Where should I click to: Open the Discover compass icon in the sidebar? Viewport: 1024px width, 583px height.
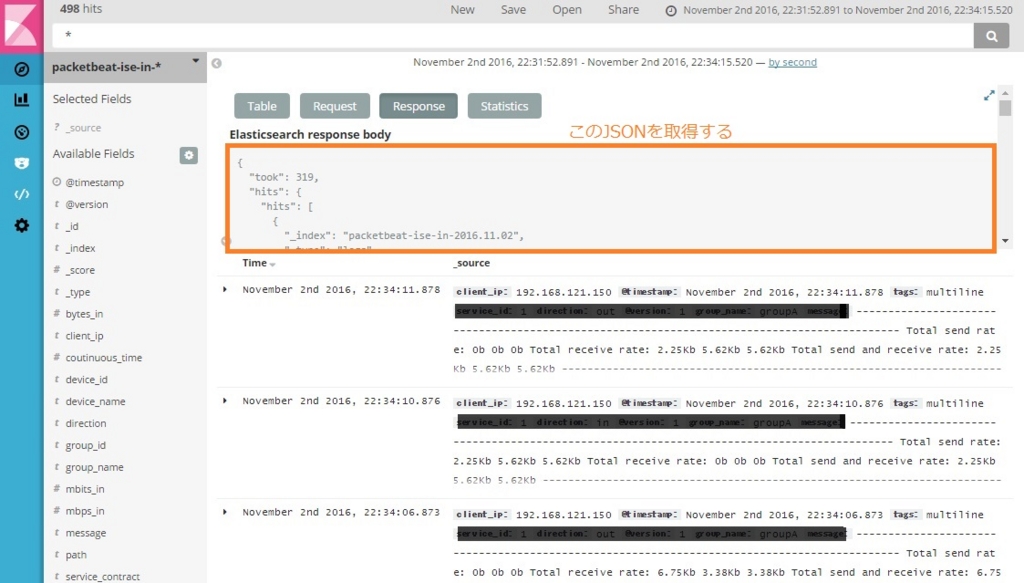pyautogui.click(x=20, y=69)
